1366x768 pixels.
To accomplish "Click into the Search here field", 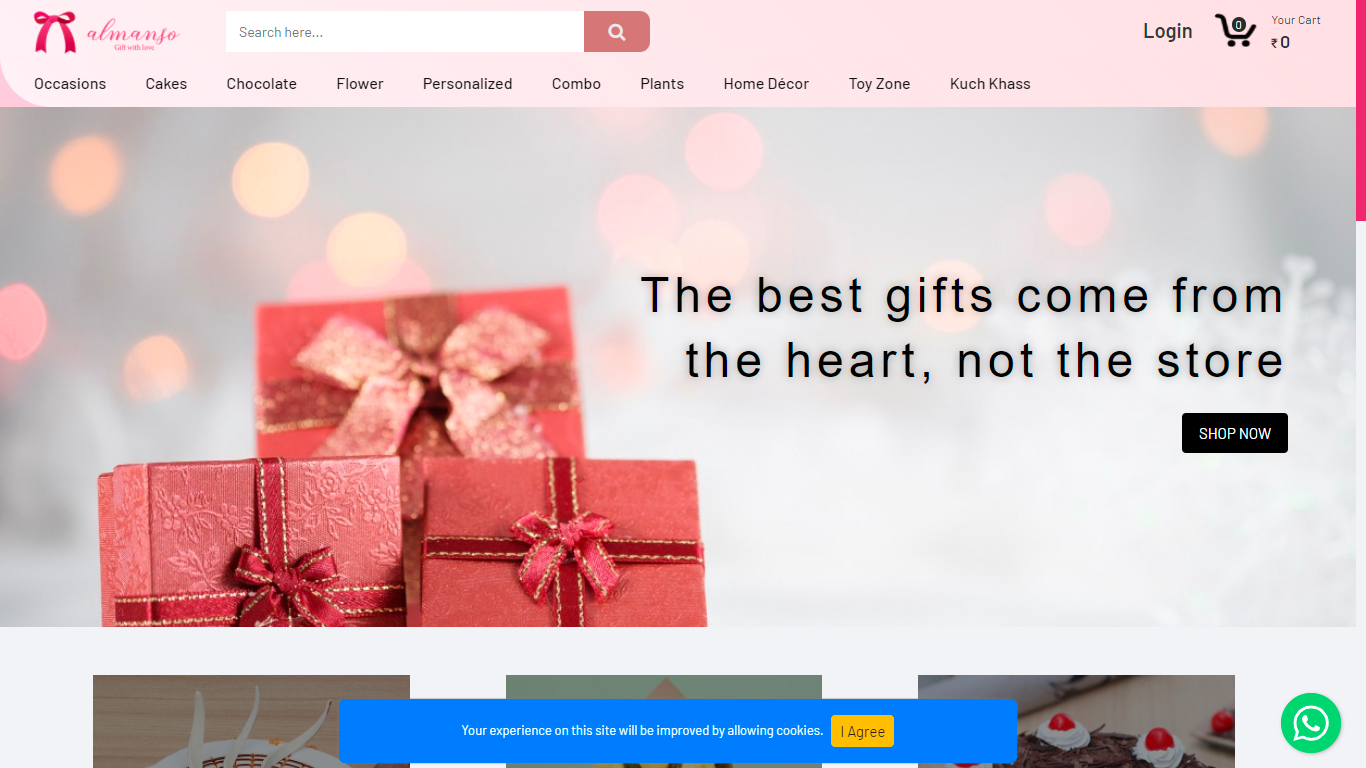I will tap(405, 32).
